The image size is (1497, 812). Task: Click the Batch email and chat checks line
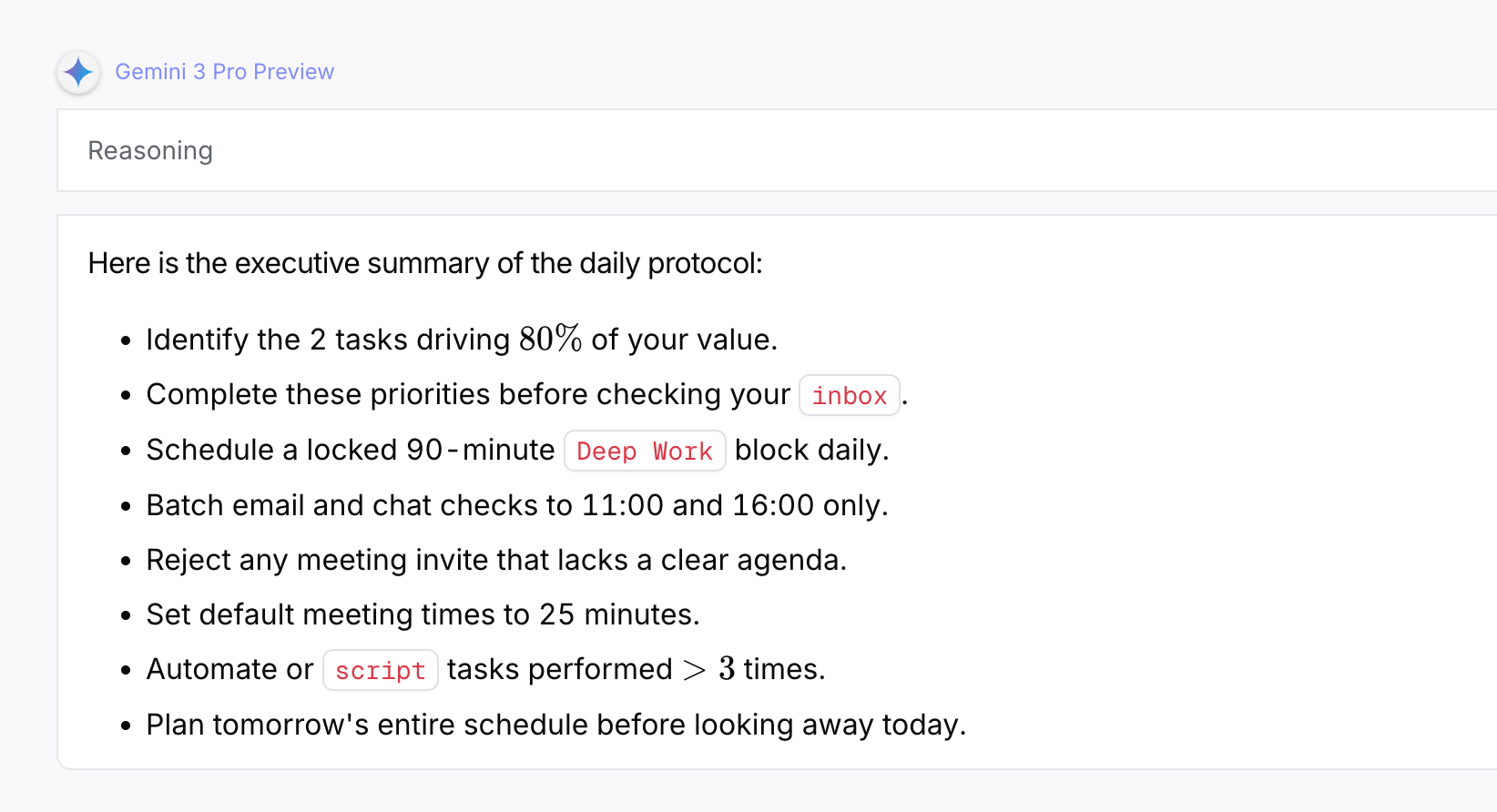click(x=517, y=505)
